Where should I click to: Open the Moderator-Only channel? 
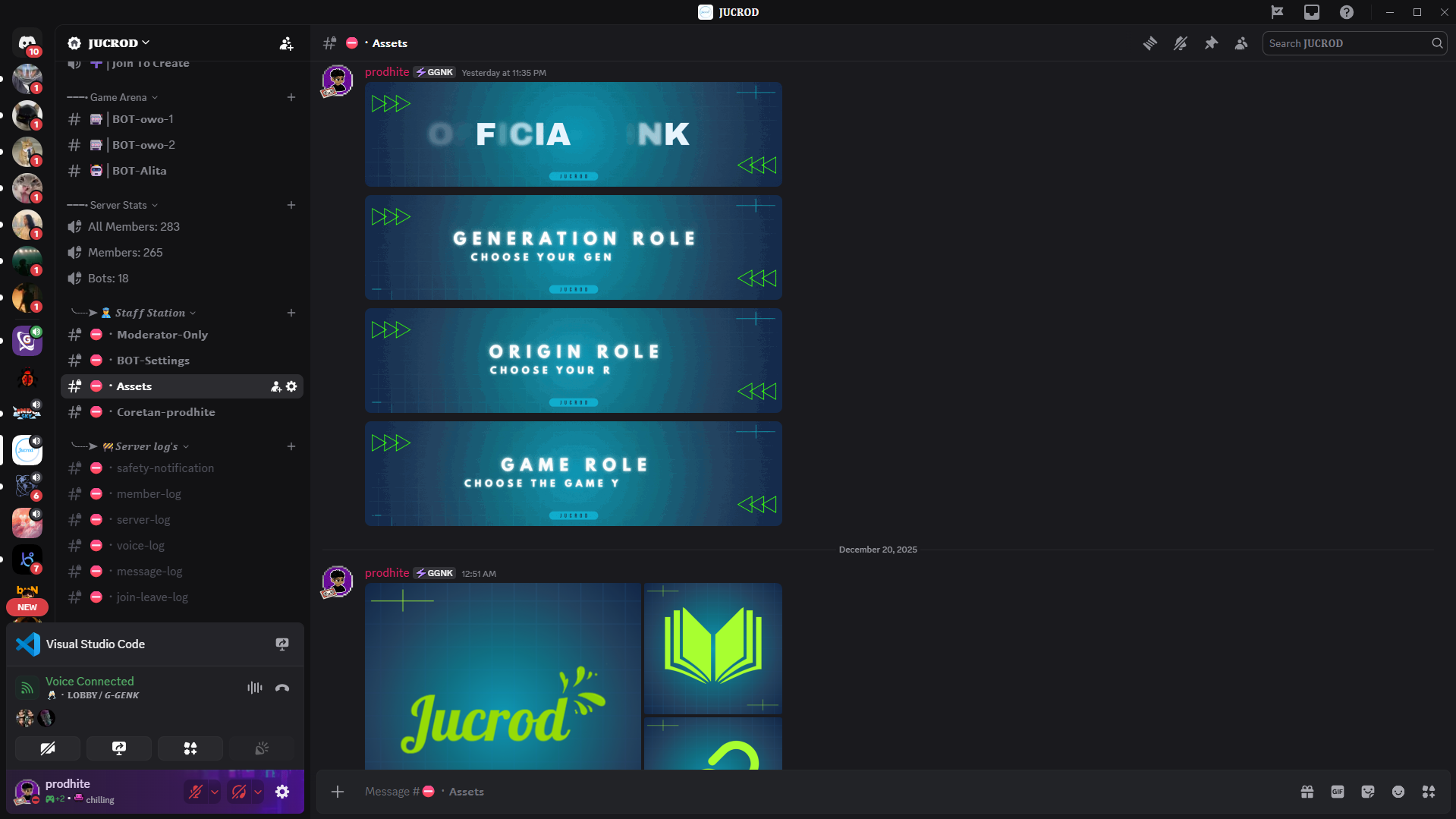click(x=182, y=335)
